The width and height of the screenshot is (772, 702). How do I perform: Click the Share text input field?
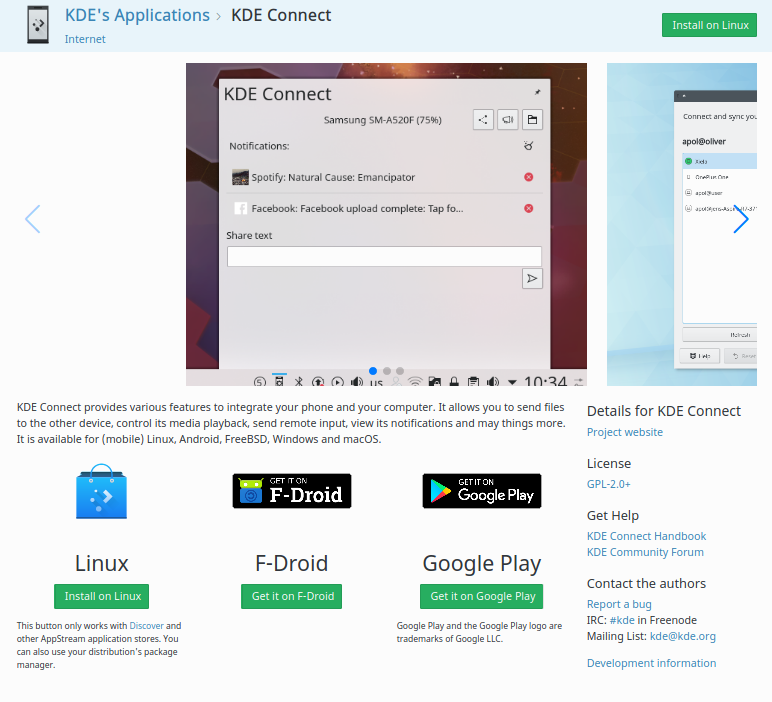pos(385,256)
